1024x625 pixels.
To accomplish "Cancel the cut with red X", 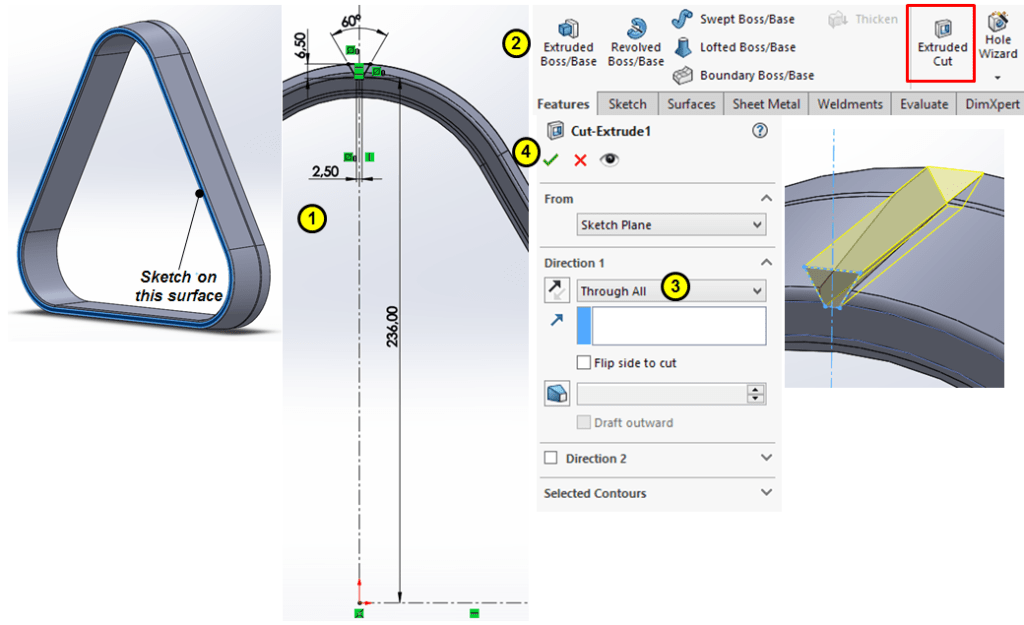I will tap(580, 160).
